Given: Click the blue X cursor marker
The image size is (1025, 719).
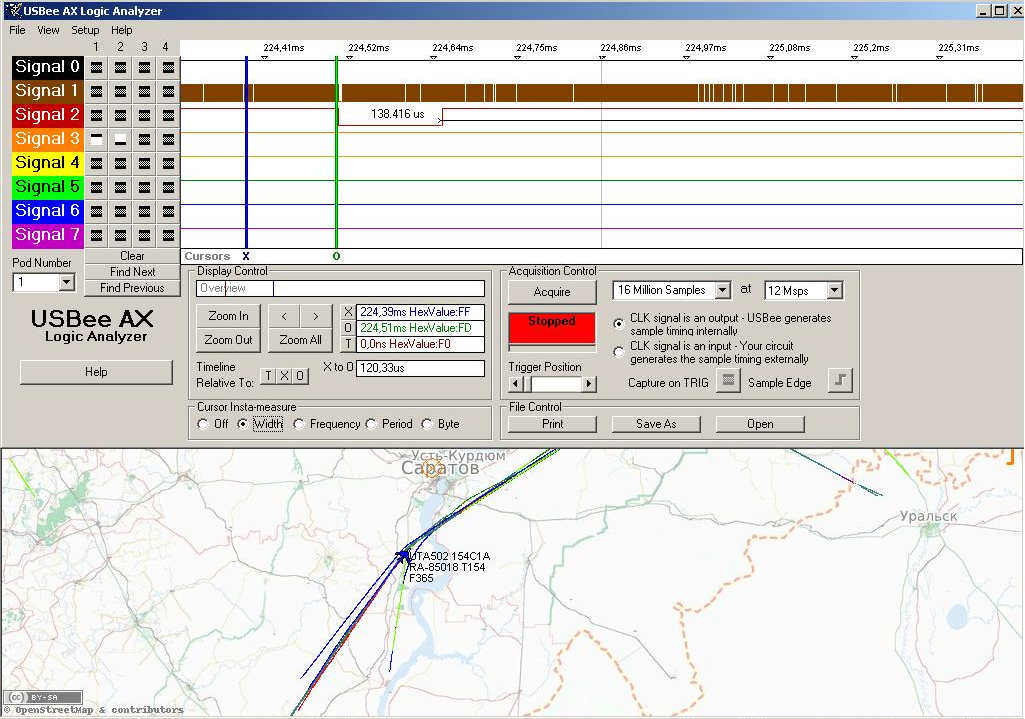Looking at the screenshot, I should pyautogui.click(x=246, y=256).
